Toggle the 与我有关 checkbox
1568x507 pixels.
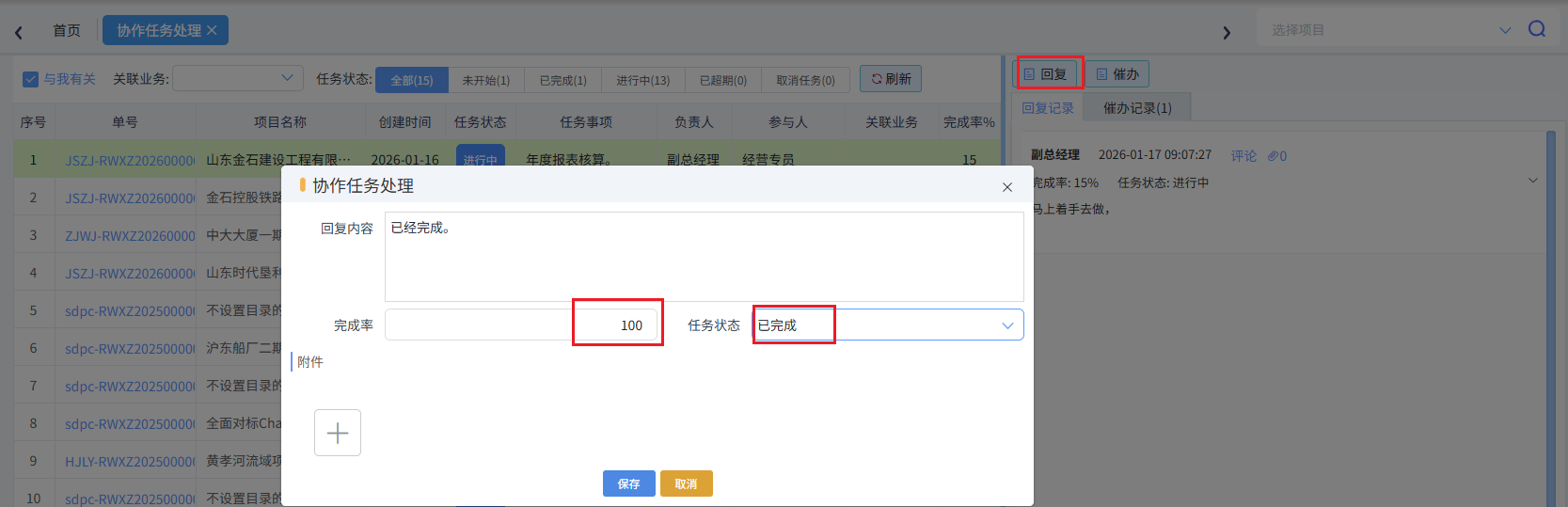pyautogui.click(x=31, y=79)
